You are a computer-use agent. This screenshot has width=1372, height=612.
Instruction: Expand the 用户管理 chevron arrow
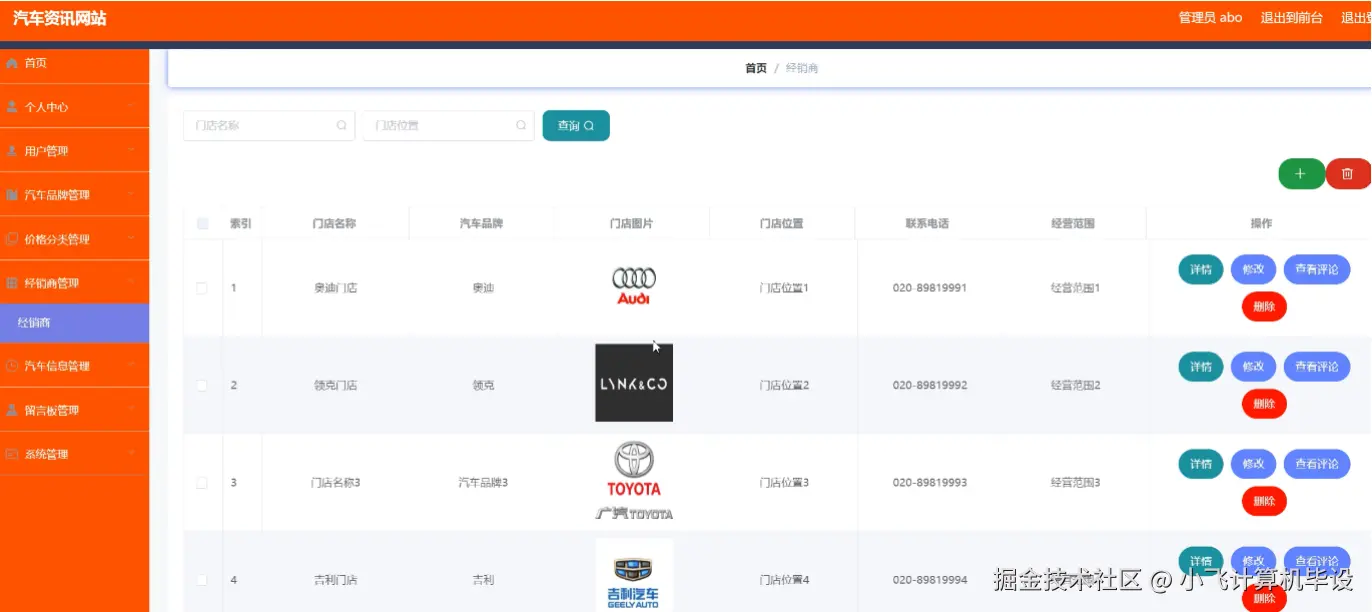(131, 151)
